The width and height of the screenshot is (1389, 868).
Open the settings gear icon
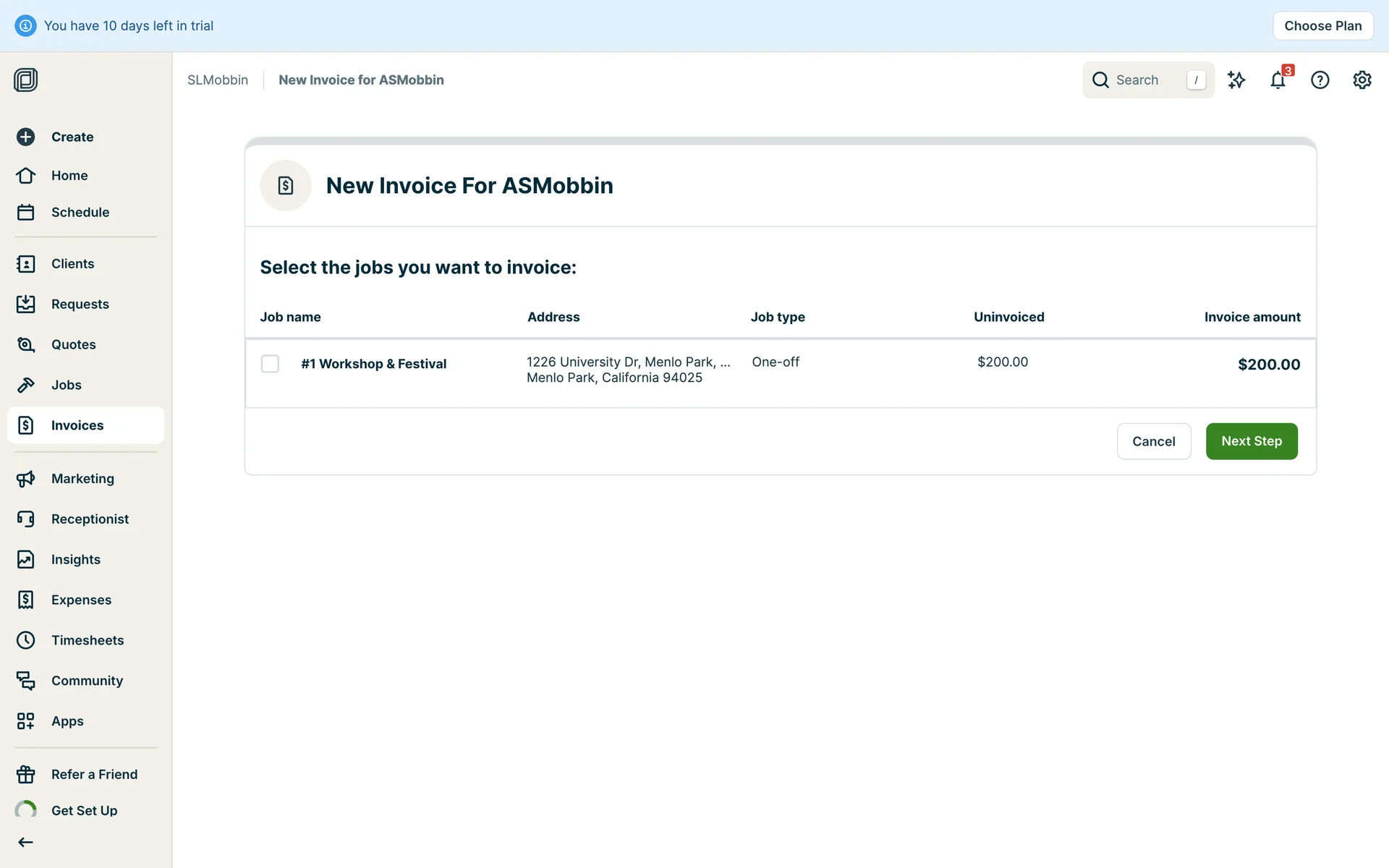[1362, 80]
